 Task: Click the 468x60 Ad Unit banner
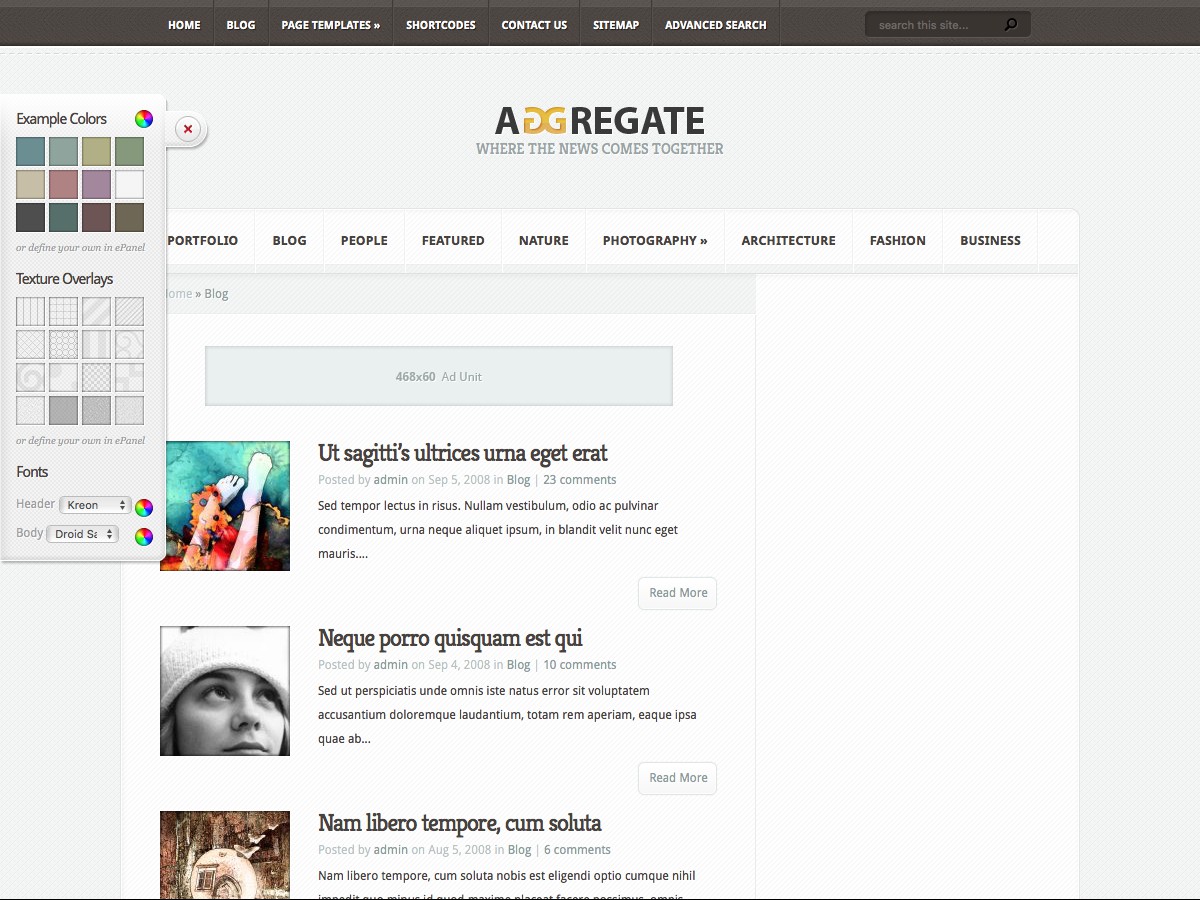tap(439, 376)
